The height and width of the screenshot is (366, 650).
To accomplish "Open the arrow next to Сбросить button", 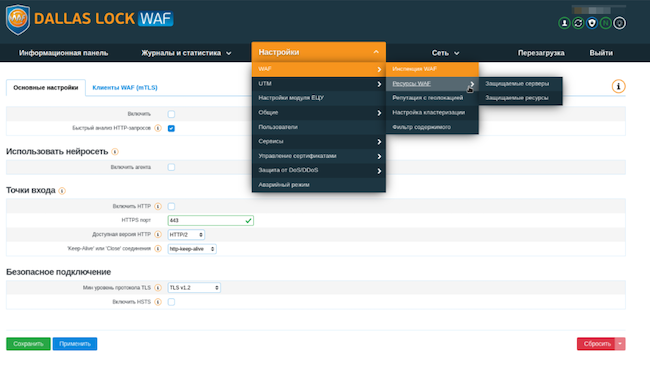I will pyautogui.click(x=620, y=344).
